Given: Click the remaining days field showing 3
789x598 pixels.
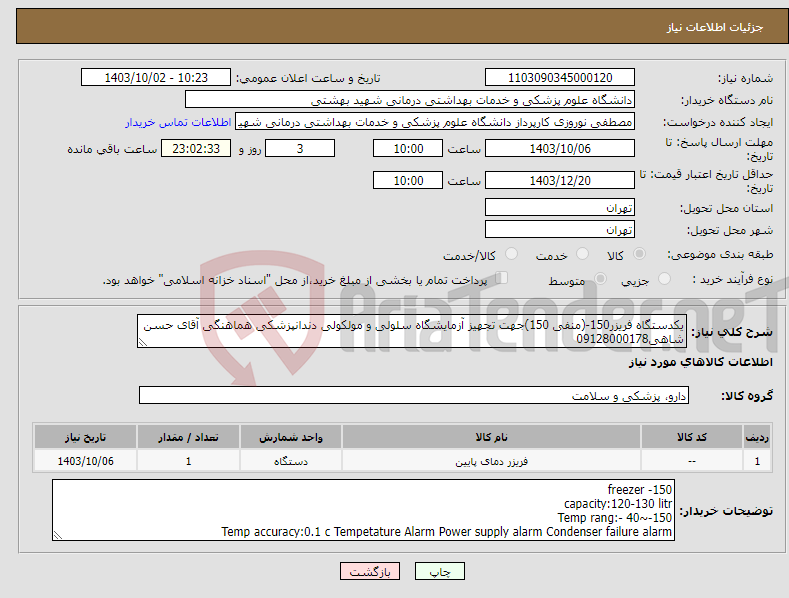Looking at the screenshot, I should [300, 148].
